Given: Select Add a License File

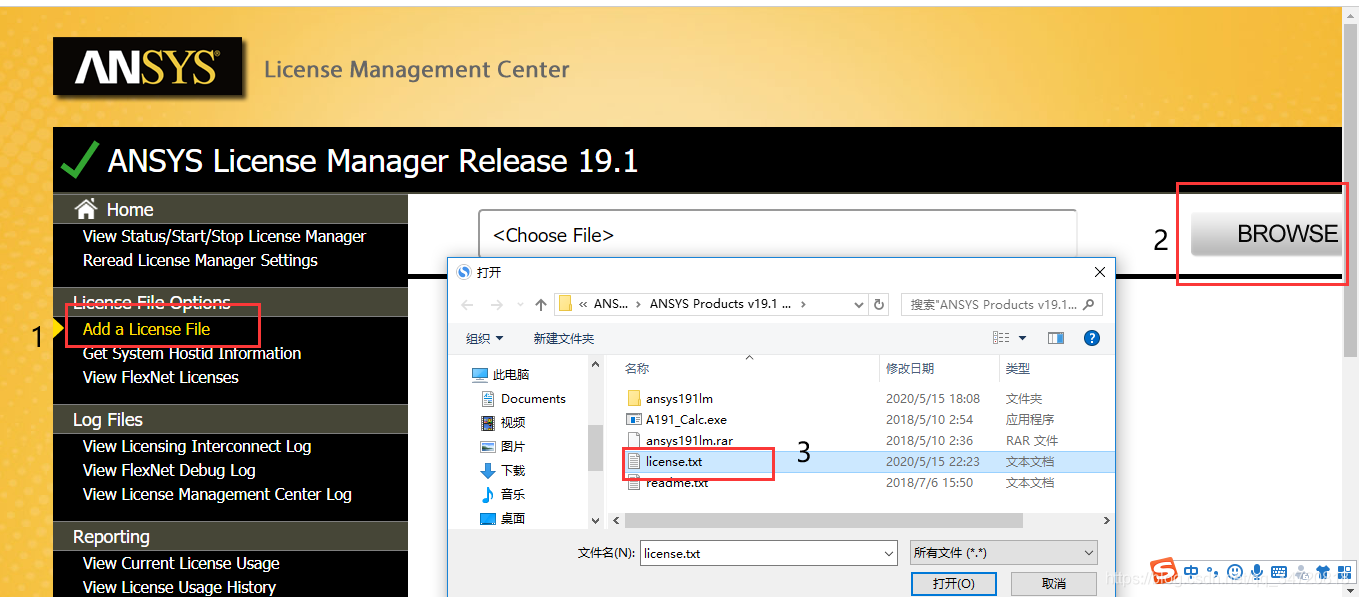Looking at the screenshot, I should 146,329.
